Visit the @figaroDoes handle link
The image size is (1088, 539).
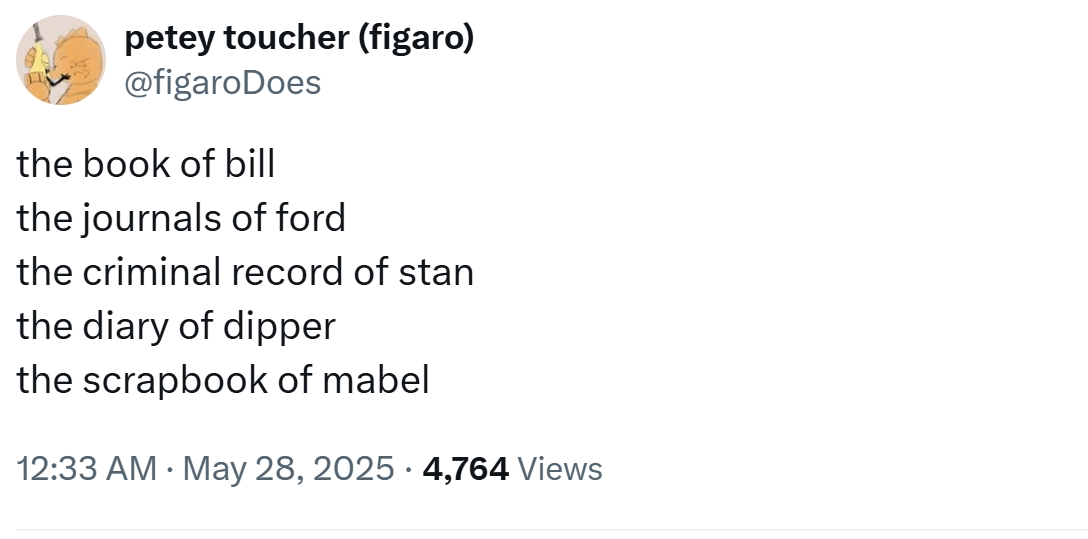(222, 82)
